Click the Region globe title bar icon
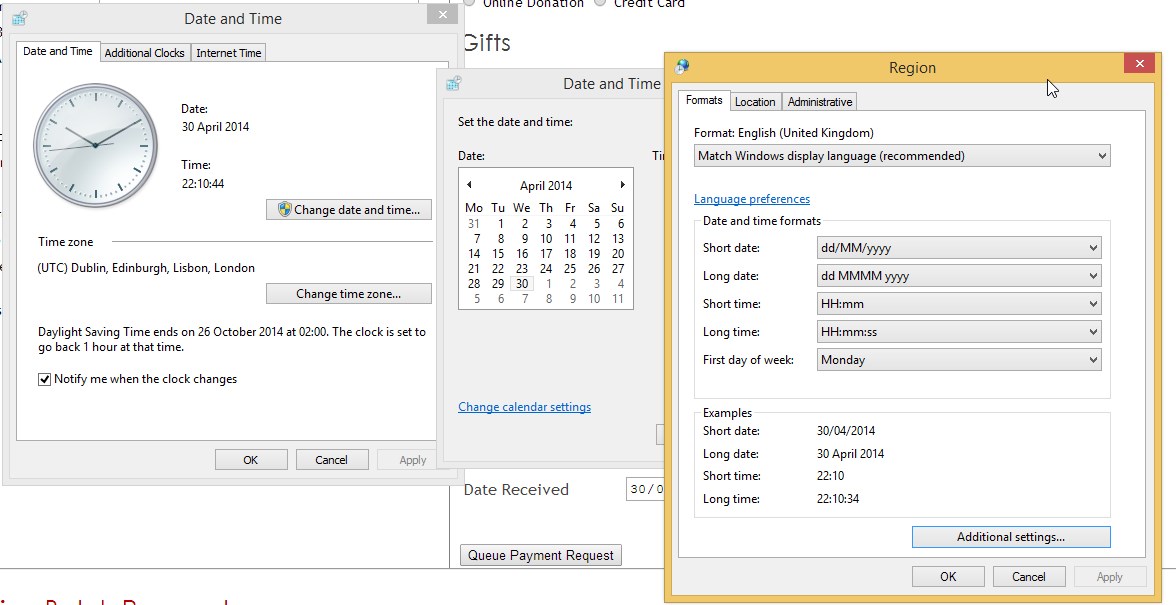 [682, 67]
